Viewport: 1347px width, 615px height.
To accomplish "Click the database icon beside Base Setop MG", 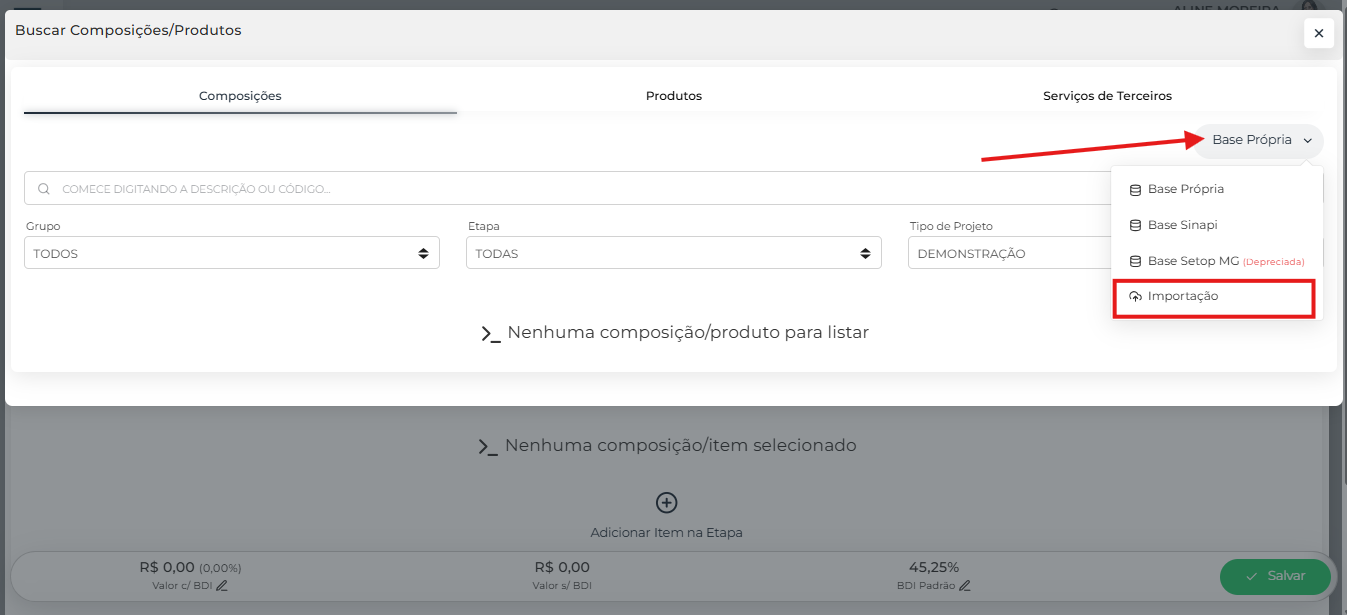I will pyautogui.click(x=1135, y=261).
